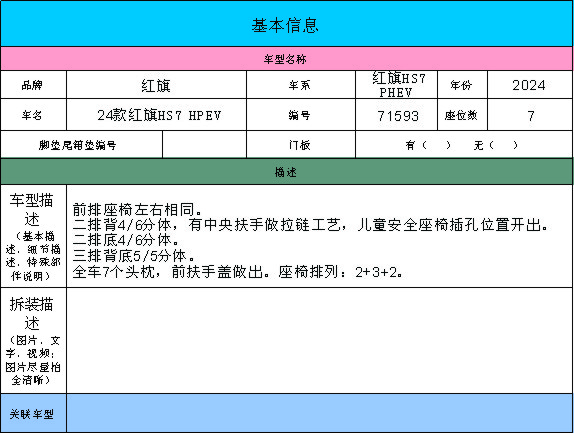This screenshot has width=574, height=433.
Task: Click the blue 关联车型 value cell
Action: click(320, 413)
